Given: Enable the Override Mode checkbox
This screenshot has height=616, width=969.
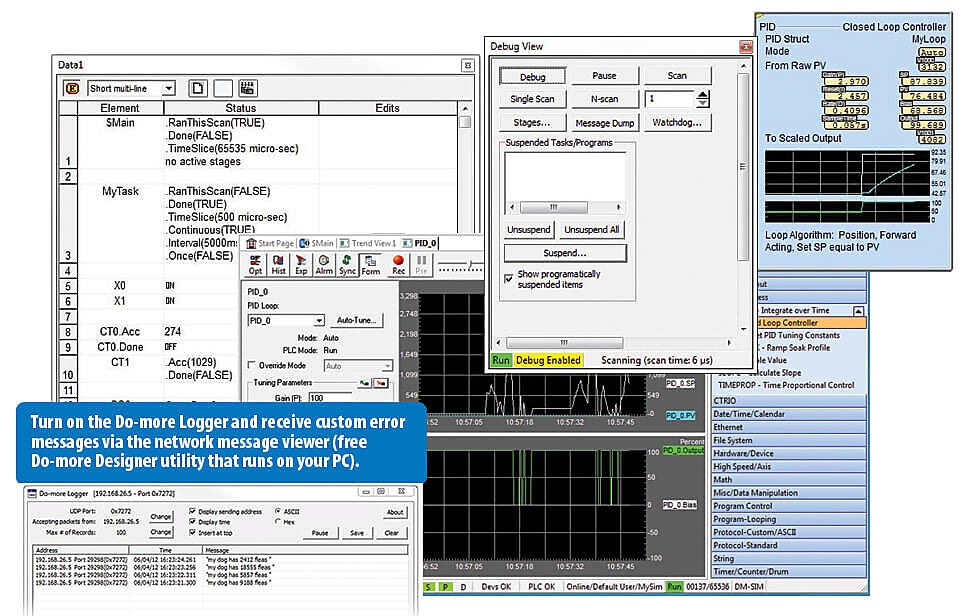Looking at the screenshot, I should point(252,365).
